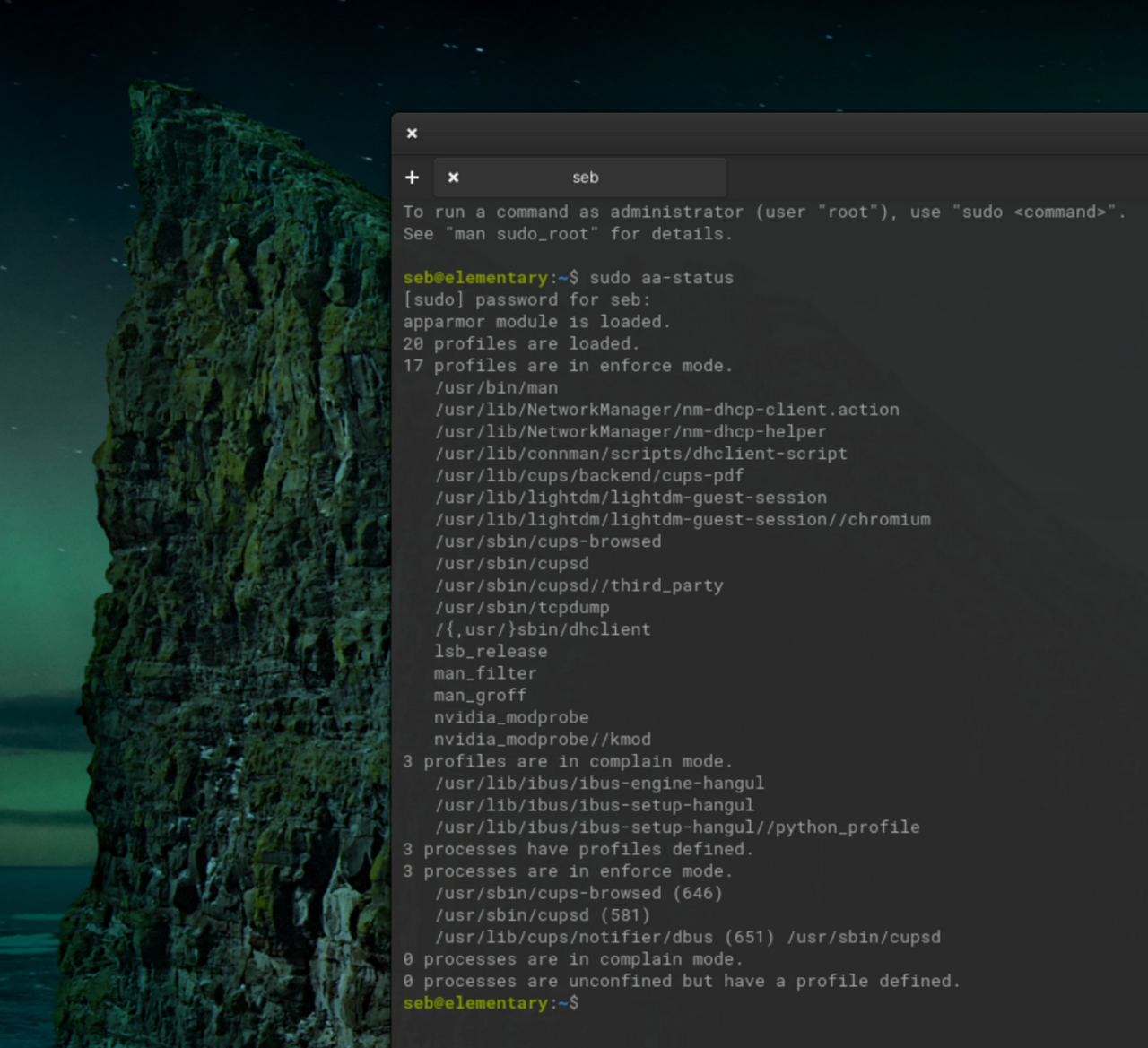
Task: Close the seb tab
Action: click(x=454, y=178)
